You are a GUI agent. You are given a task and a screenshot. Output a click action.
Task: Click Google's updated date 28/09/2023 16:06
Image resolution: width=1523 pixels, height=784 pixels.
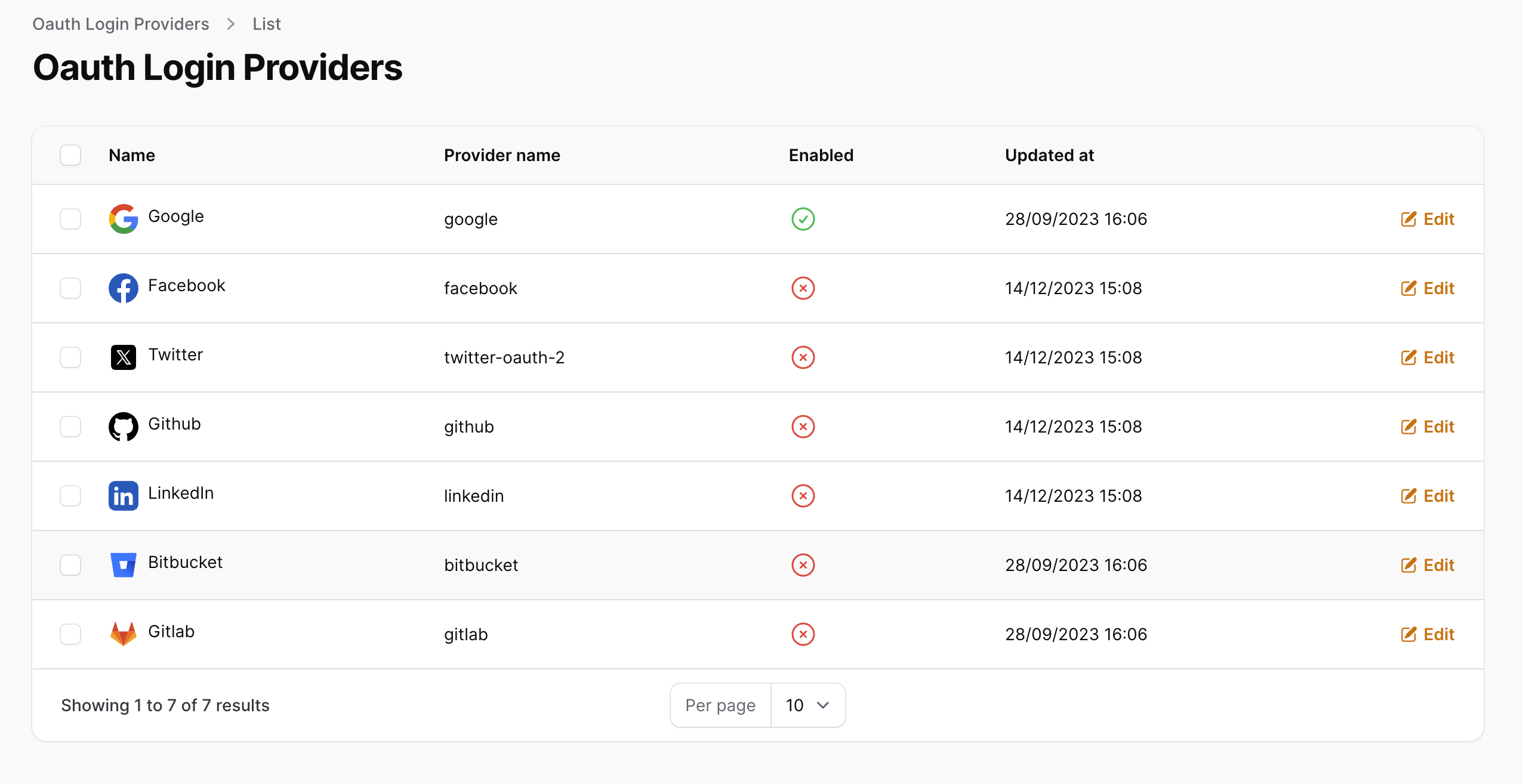coord(1076,219)
